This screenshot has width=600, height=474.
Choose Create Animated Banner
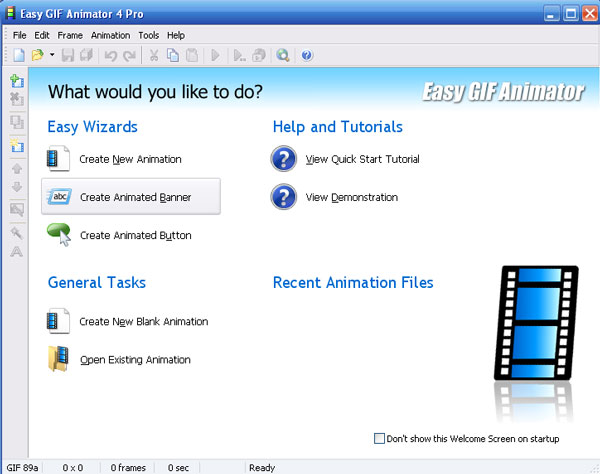coord(131,197)
